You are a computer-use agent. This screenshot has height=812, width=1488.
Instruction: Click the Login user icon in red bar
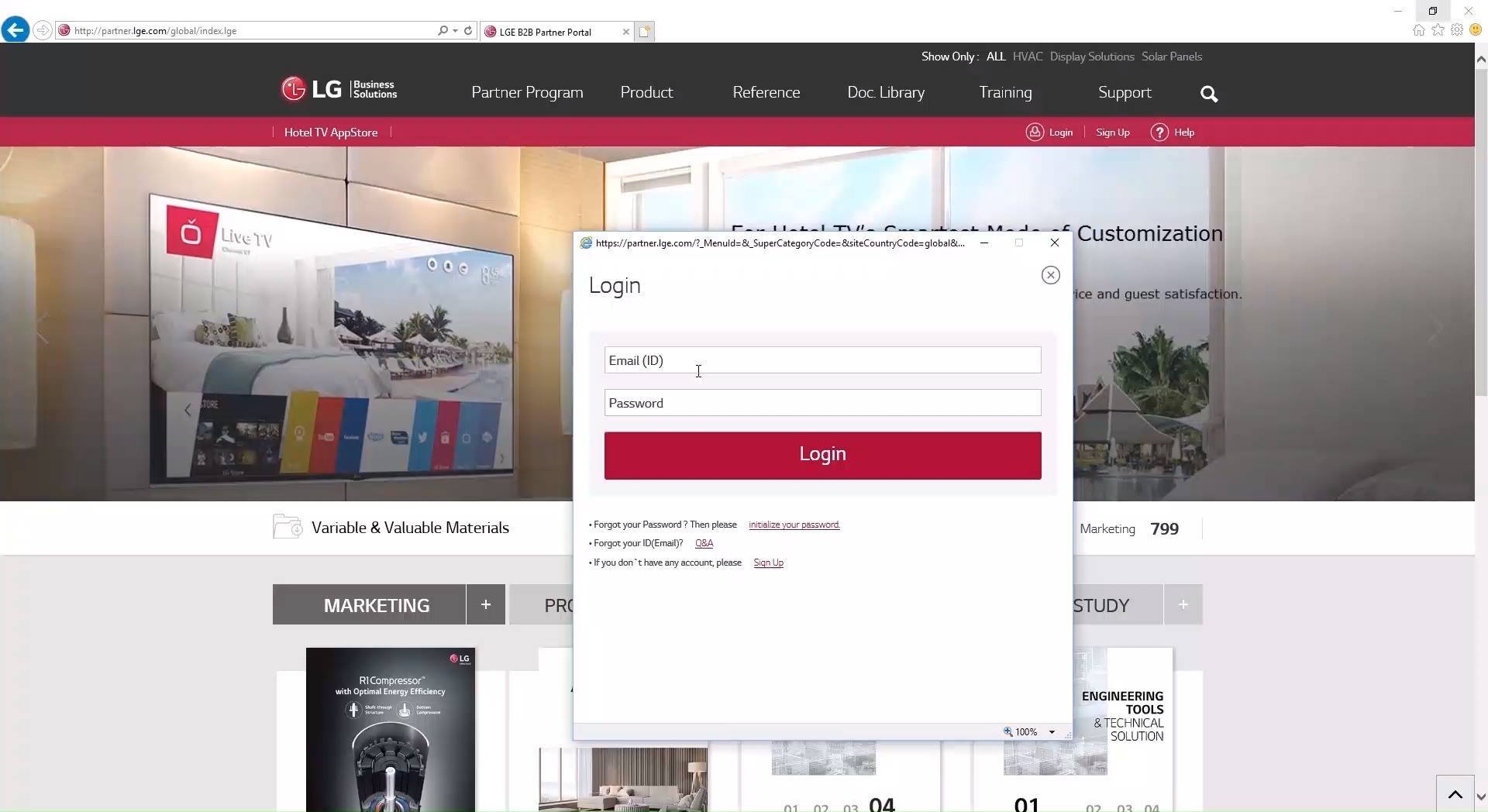click(1035, 132)
